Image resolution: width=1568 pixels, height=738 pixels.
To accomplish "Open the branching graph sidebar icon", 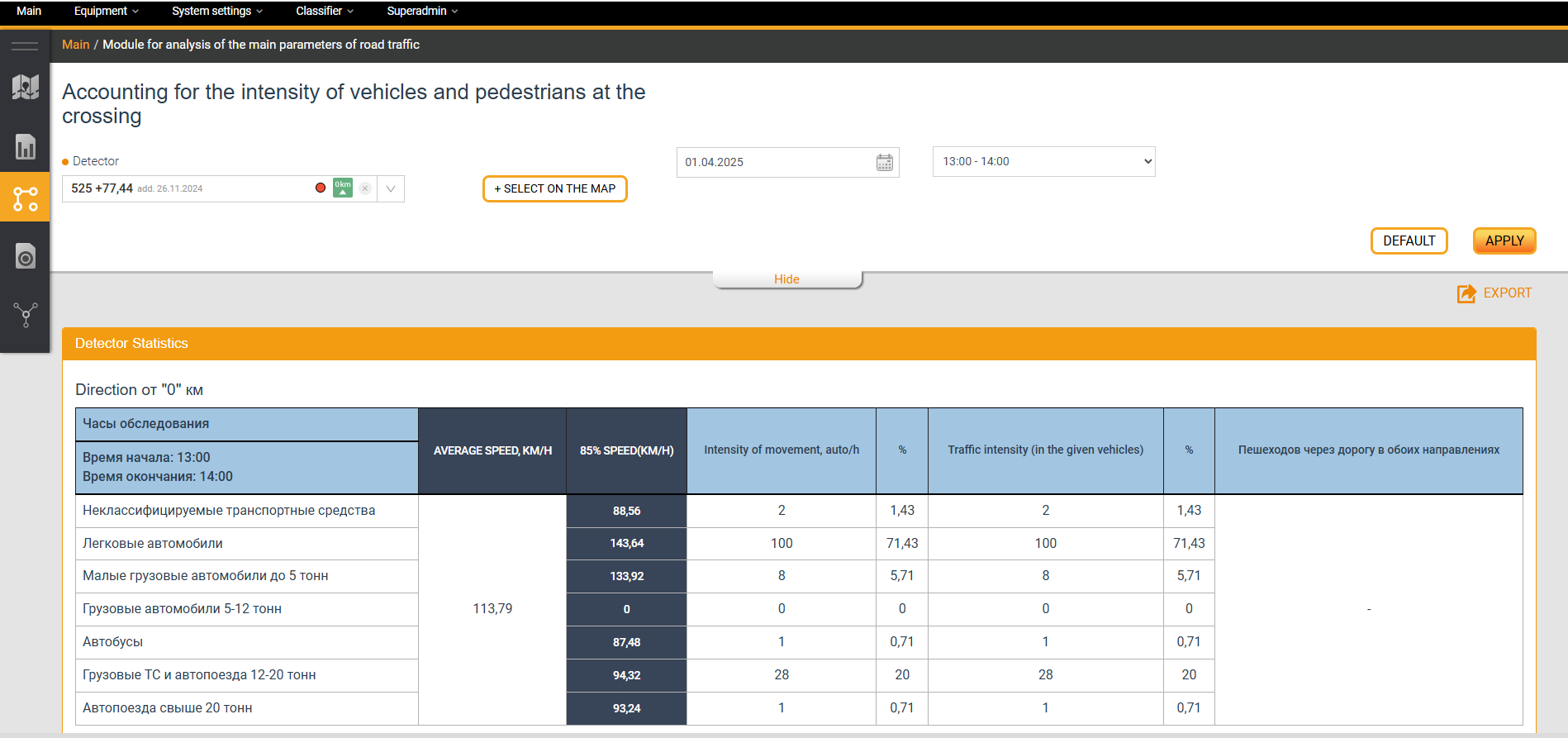I will coord(25,315).
